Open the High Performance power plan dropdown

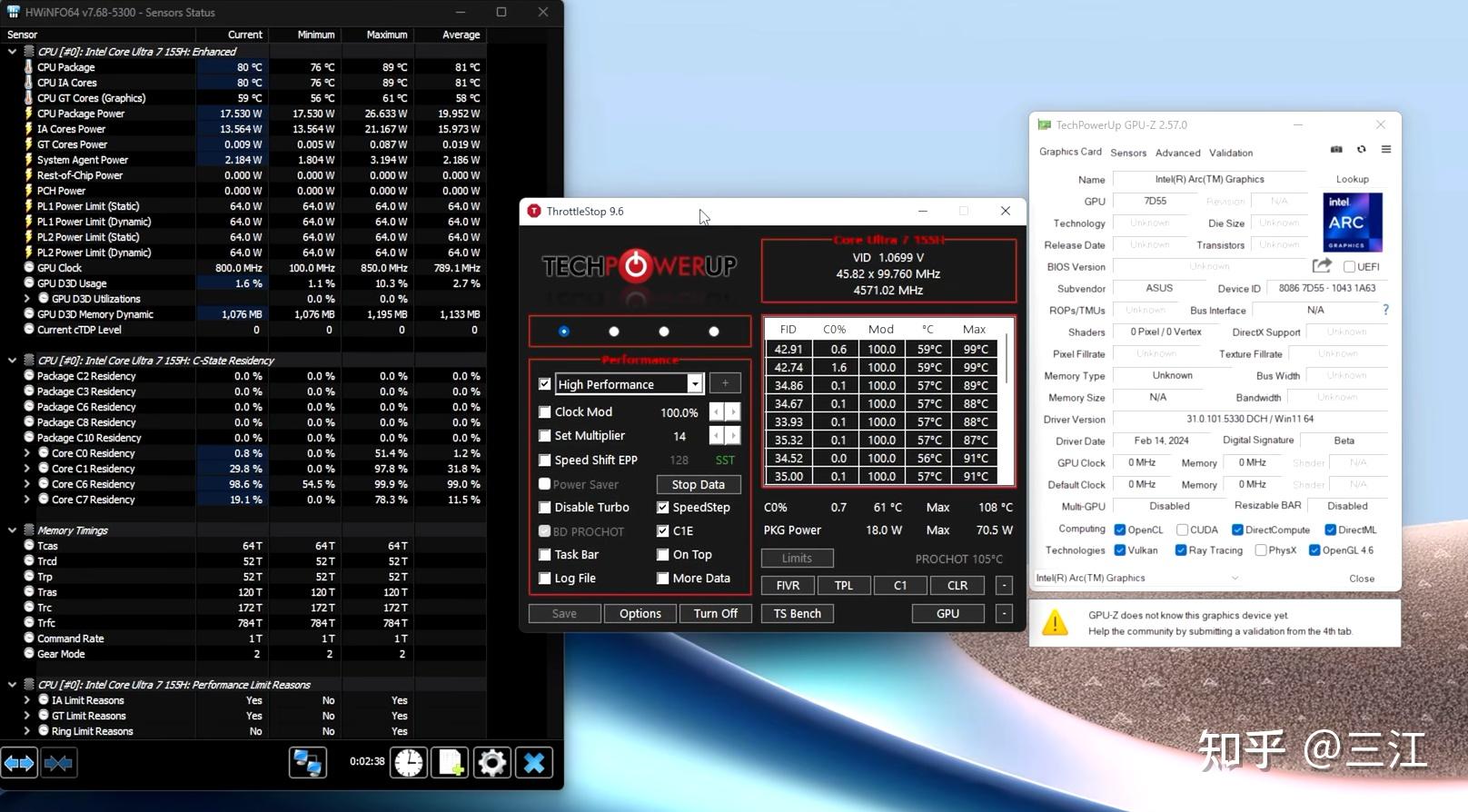(x=695, y=384)
